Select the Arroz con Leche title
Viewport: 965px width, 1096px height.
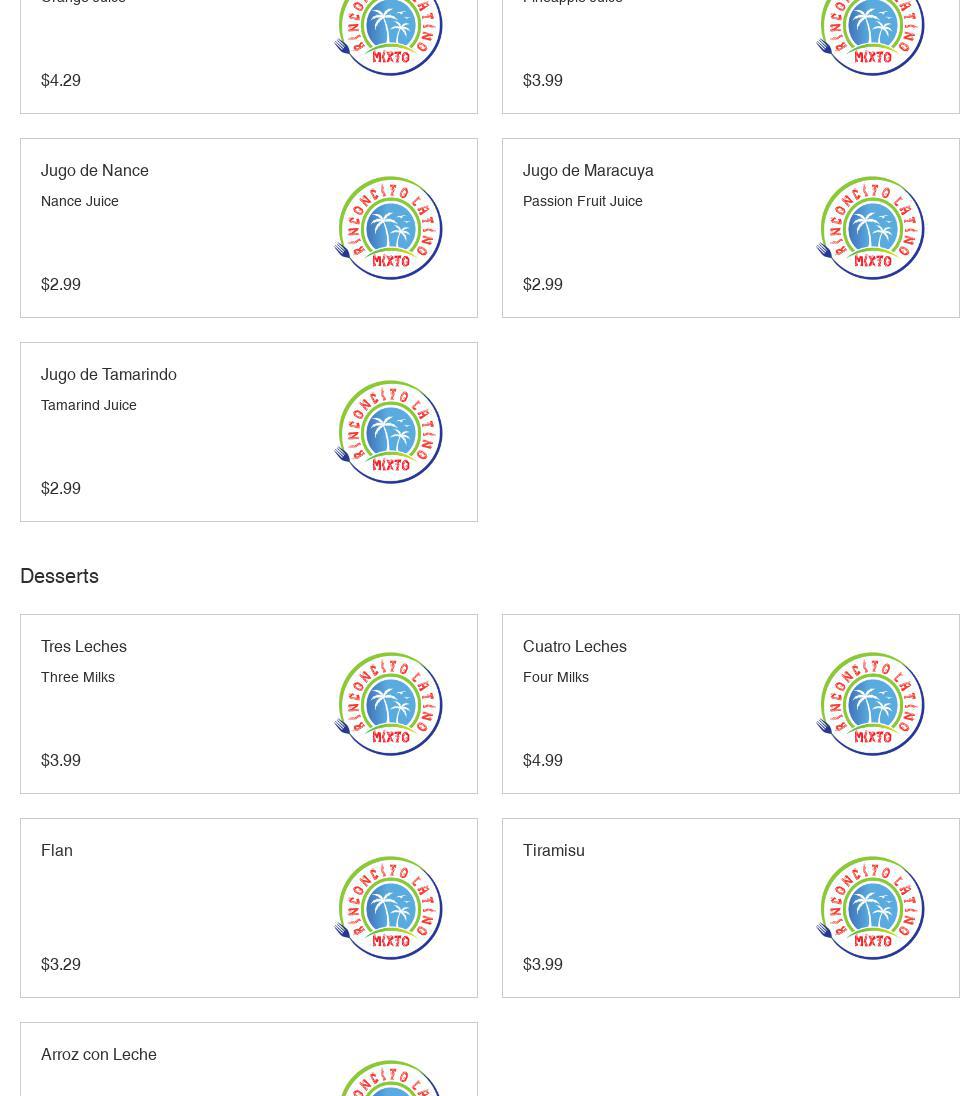[99, 1055]
